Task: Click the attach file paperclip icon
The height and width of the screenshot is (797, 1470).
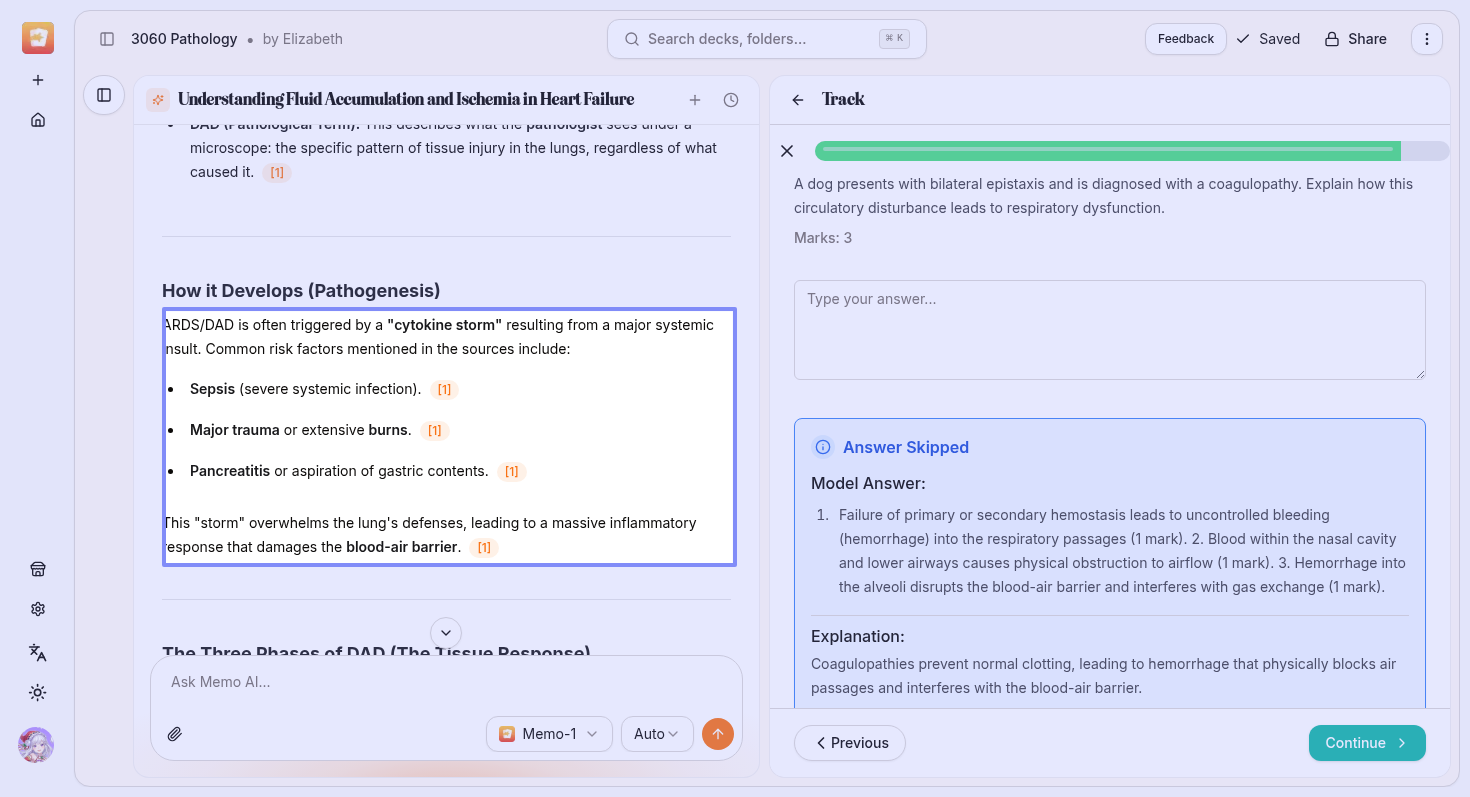Action: click(x=174, y=734)
